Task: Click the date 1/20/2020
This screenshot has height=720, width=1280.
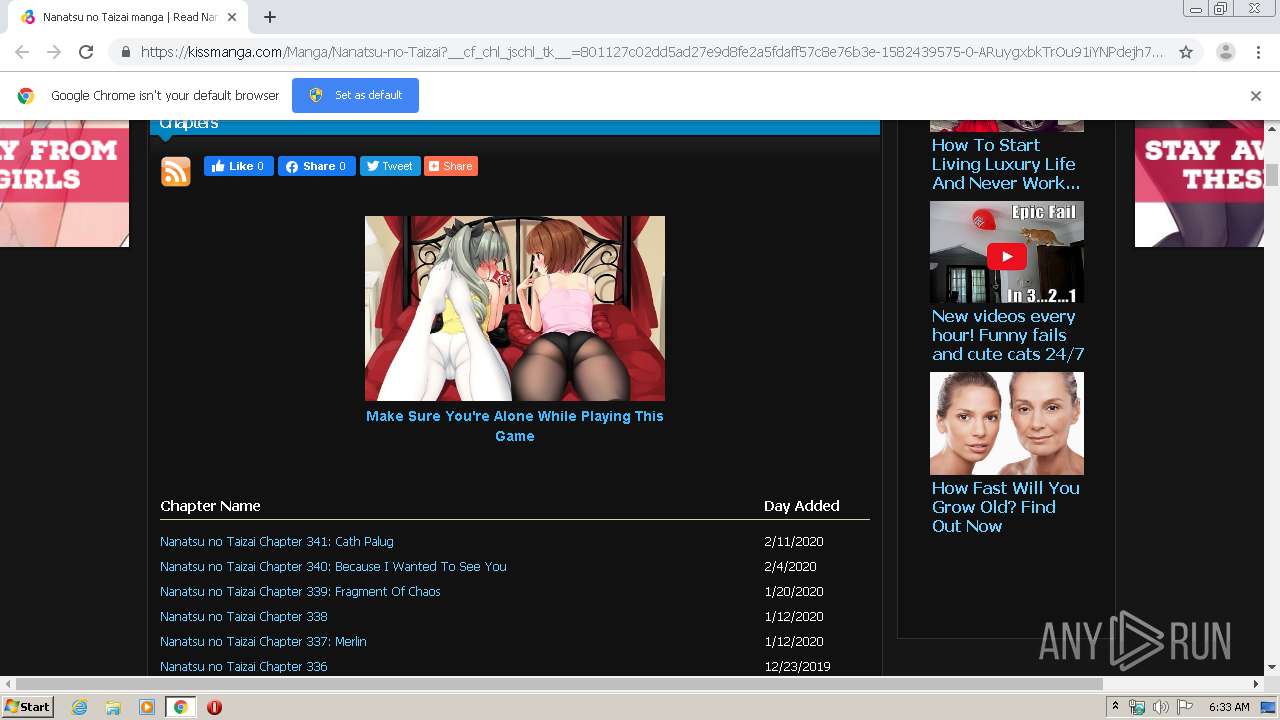Action: [794, 591]
